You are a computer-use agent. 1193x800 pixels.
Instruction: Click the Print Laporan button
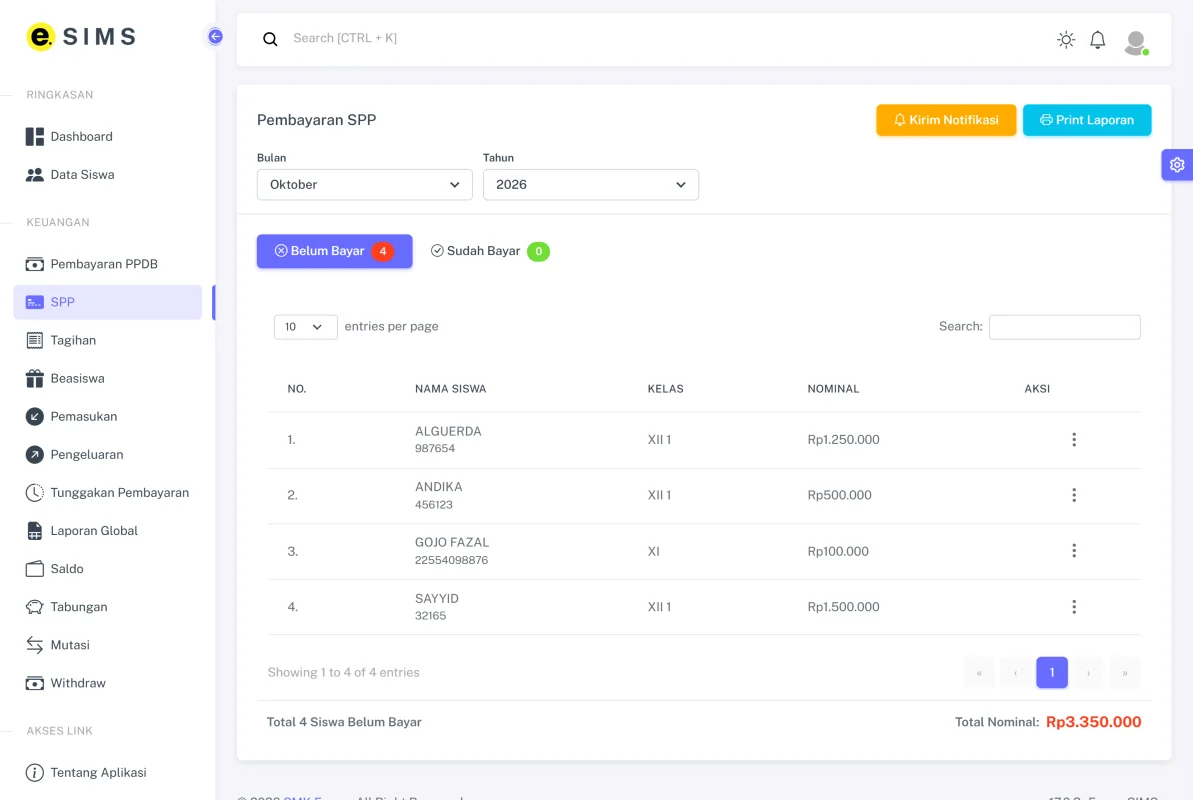[1086, 120]
